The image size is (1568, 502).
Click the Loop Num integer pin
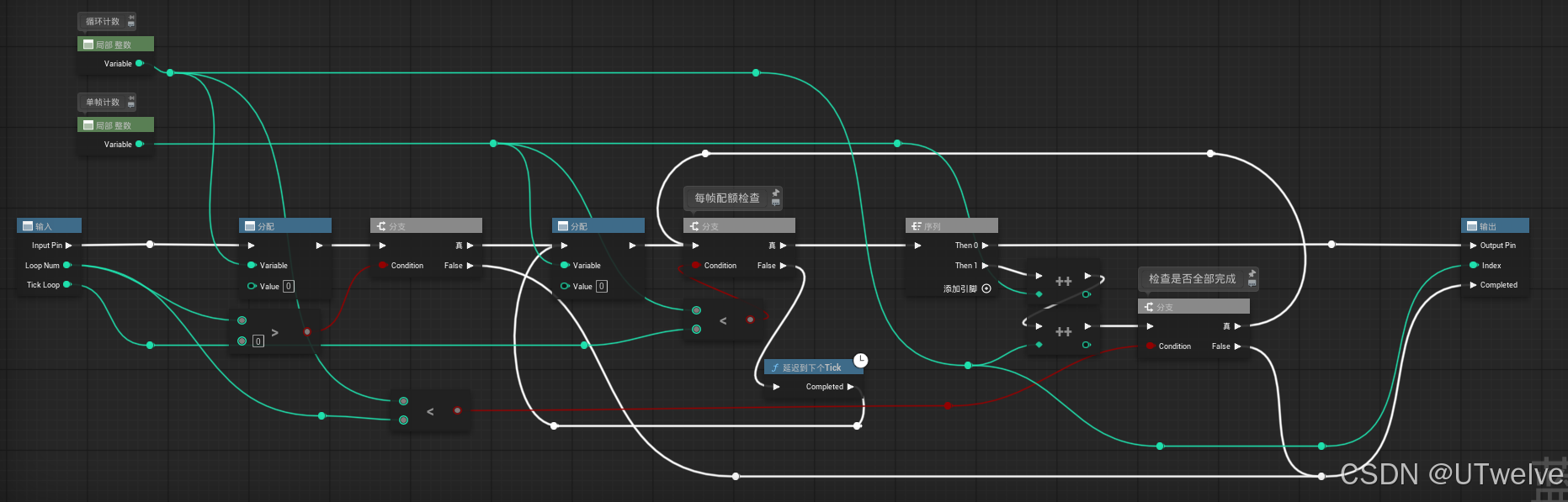[67, 265]
